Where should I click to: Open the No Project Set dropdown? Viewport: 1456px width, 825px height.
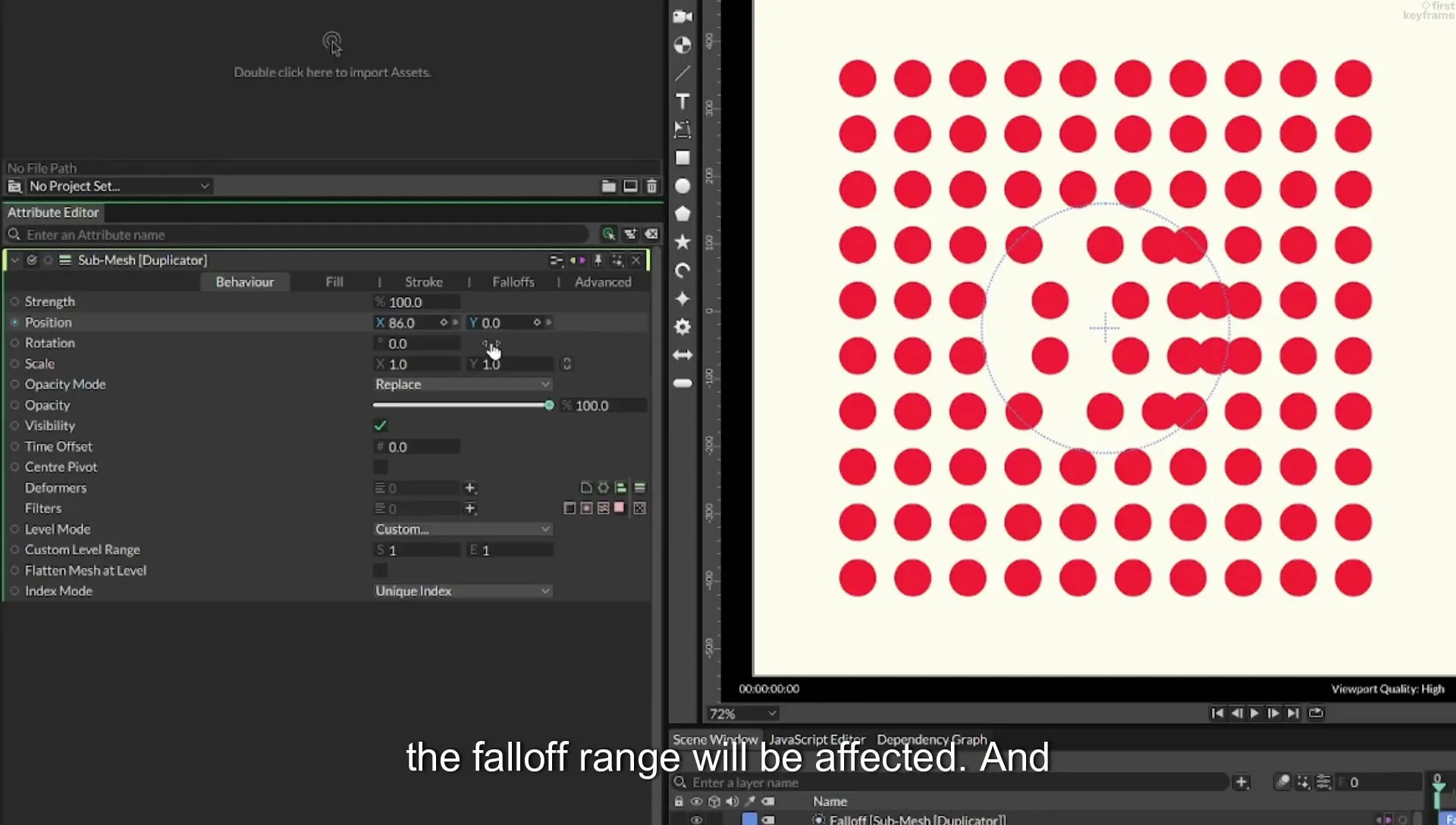119,186
